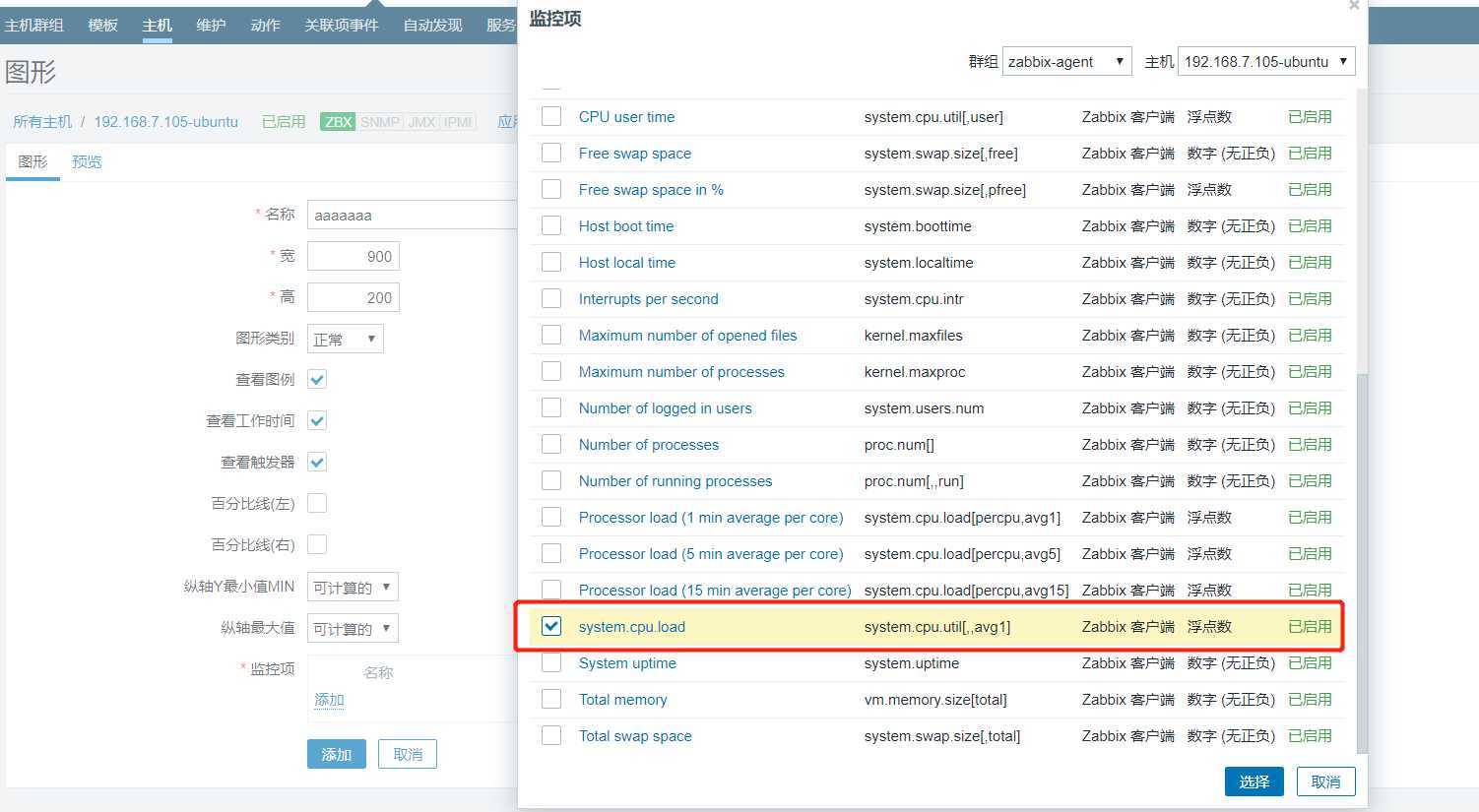Click 取消 button on the graph form

[408, 754]
